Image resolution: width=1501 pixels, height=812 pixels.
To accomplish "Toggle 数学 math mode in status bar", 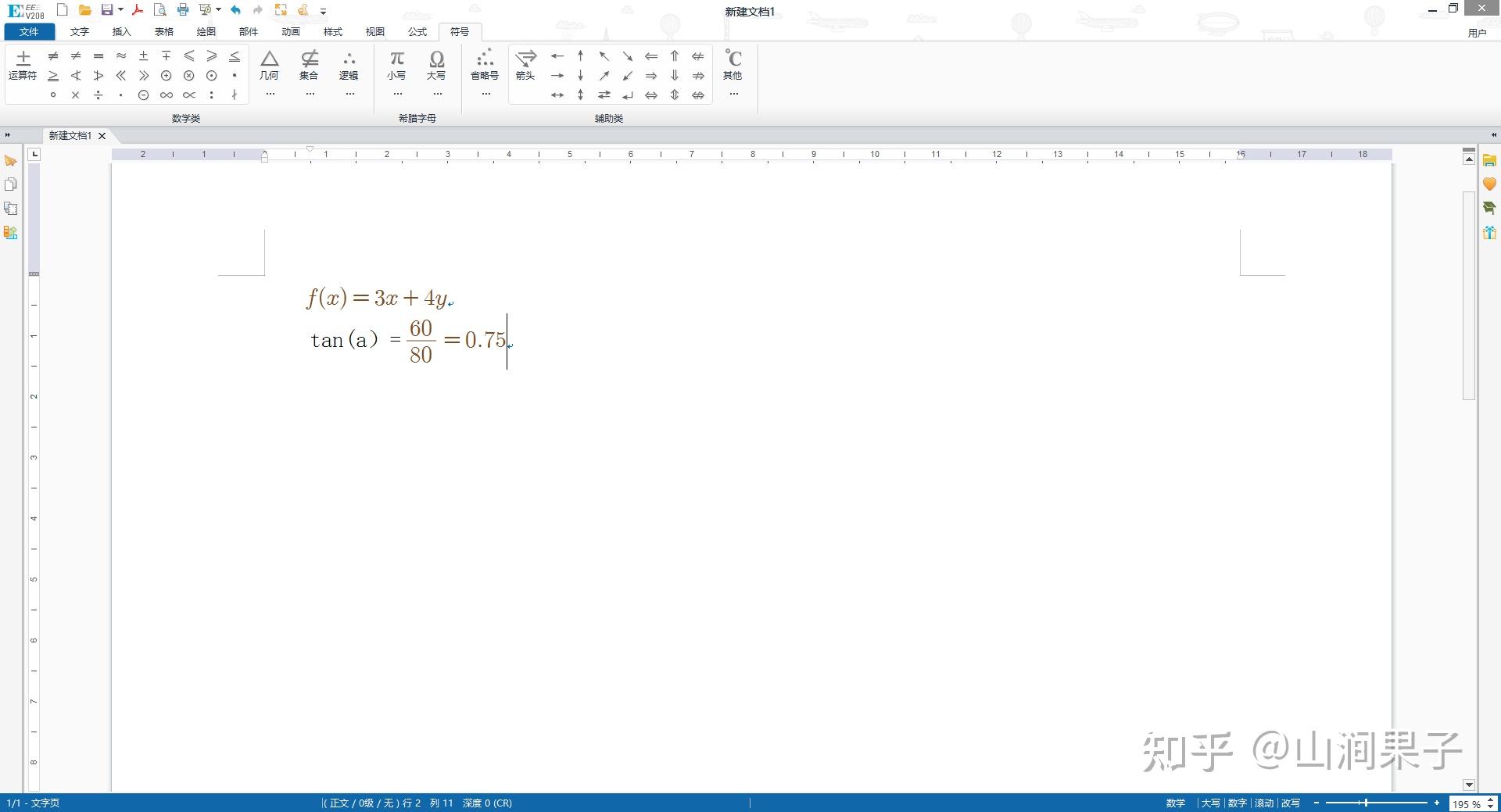I will point(1176,803).
